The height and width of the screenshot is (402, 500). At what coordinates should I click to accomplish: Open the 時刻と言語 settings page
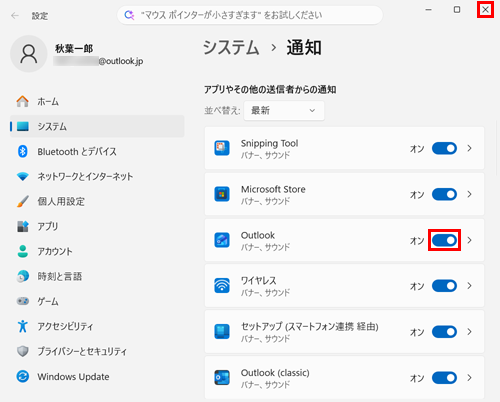pyautogui.click(x=97, y=276)
